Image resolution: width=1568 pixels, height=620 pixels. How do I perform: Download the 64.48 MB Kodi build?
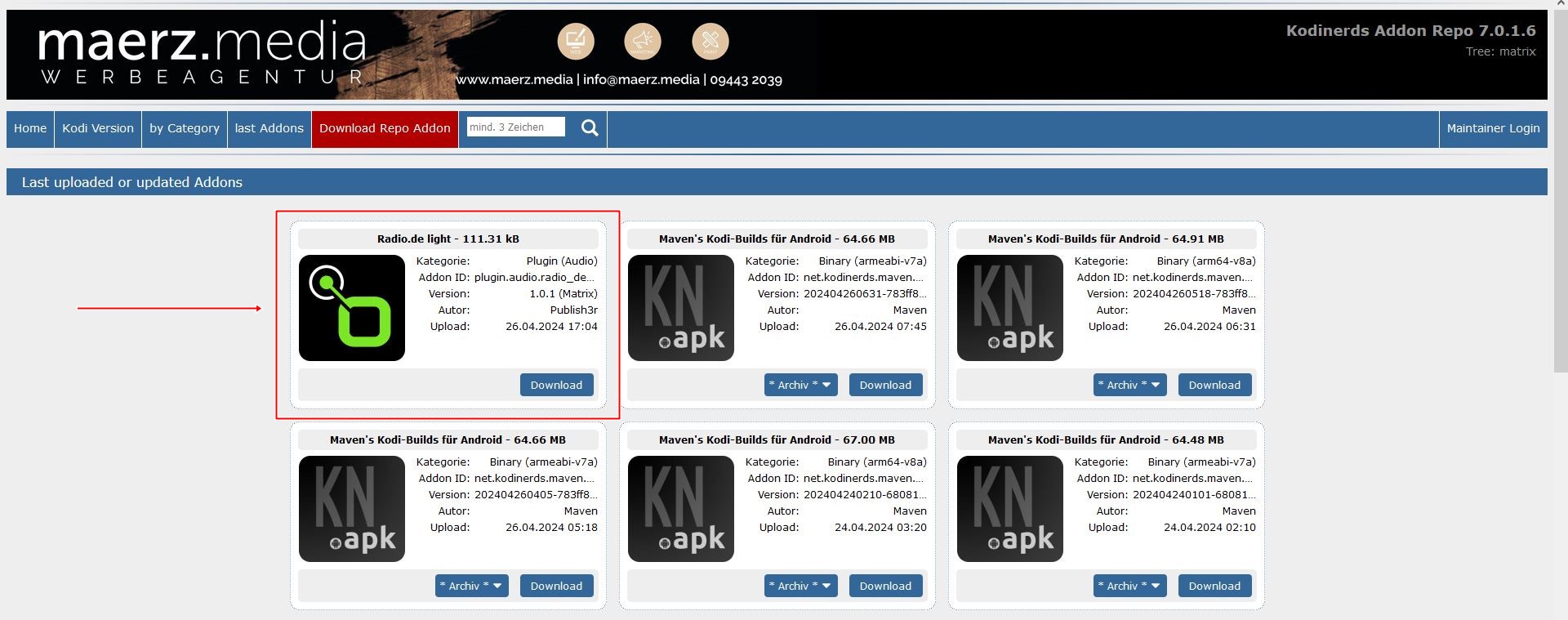coord(1214,586)
